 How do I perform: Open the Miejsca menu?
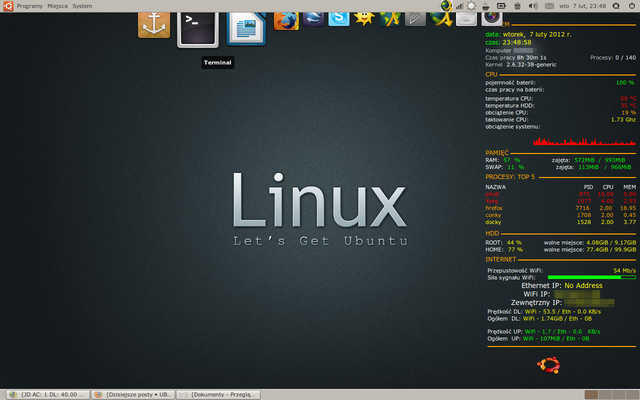point(57,6)
